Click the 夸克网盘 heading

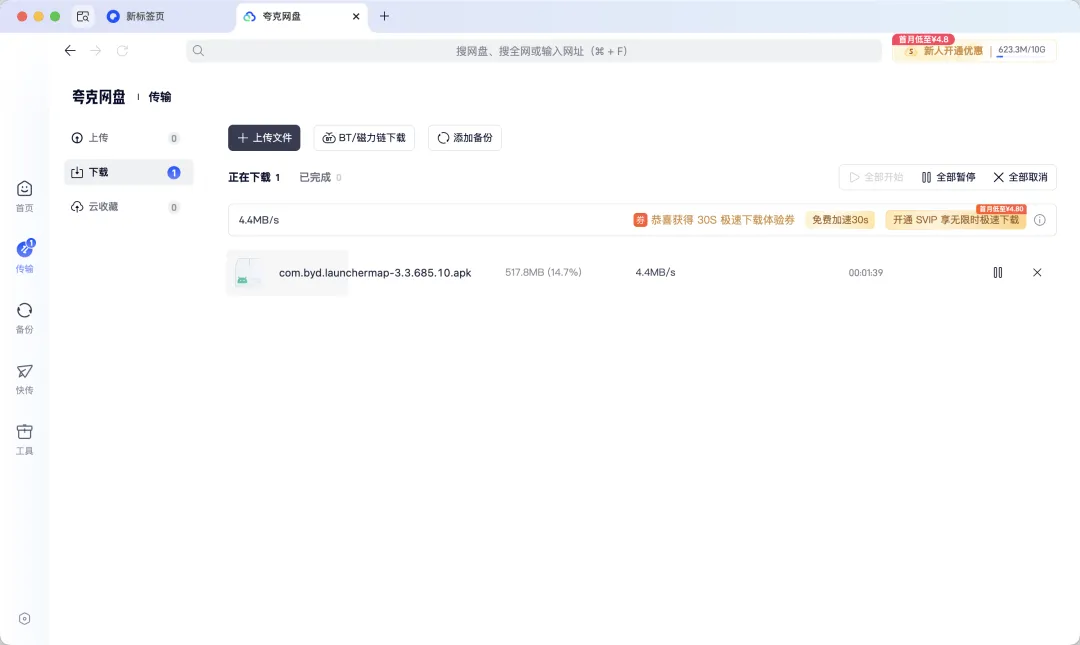click(98, 97)
